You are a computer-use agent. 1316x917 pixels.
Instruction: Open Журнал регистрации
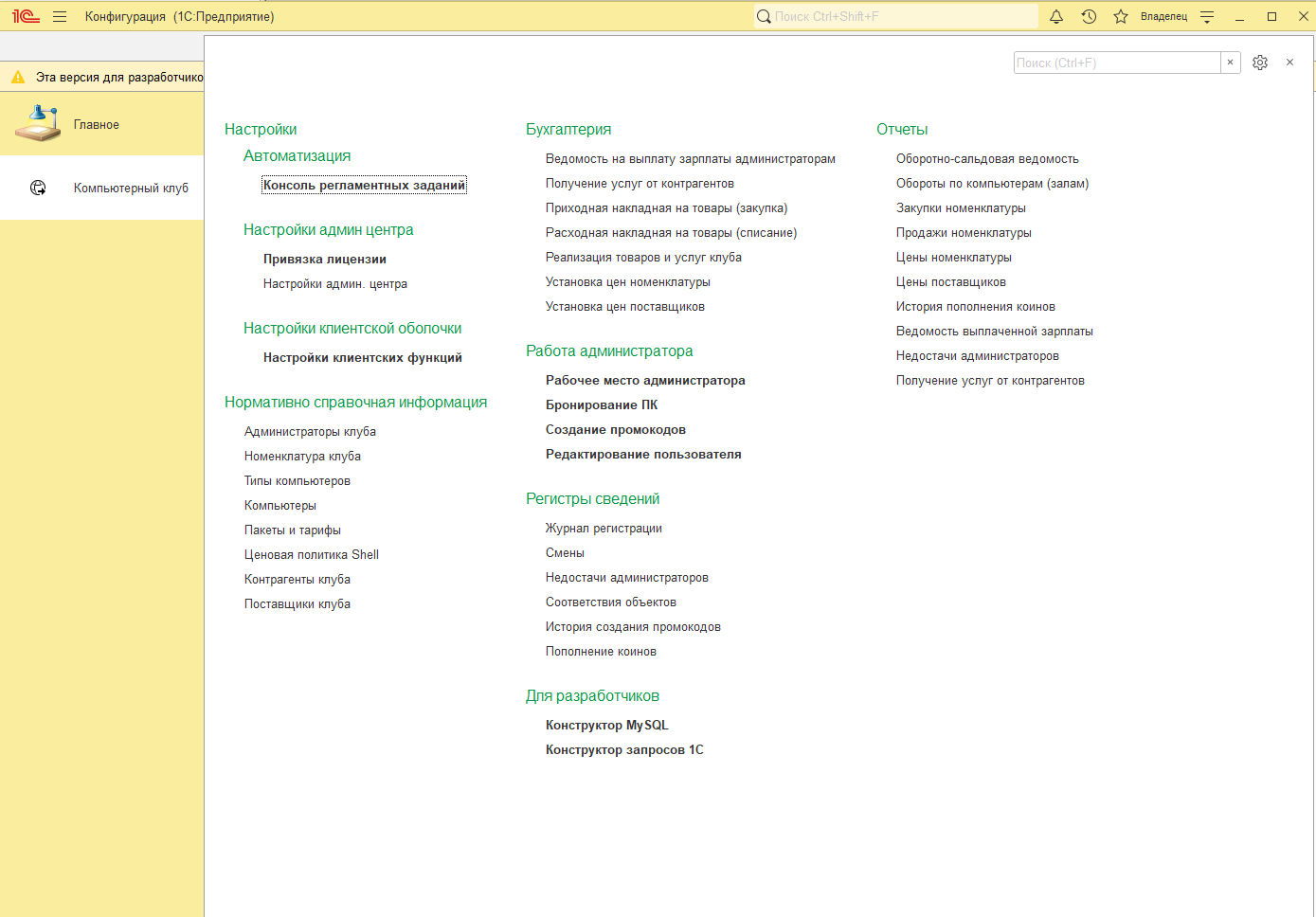coord(604,529)
